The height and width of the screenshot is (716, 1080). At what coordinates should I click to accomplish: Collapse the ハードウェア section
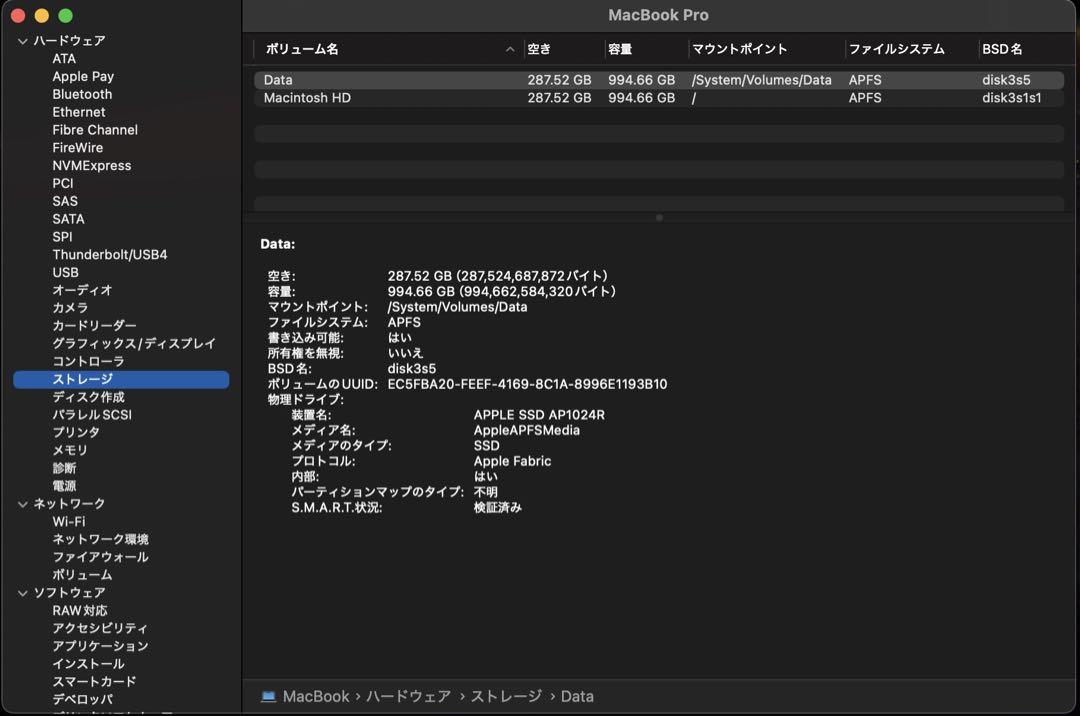point(23,41)
